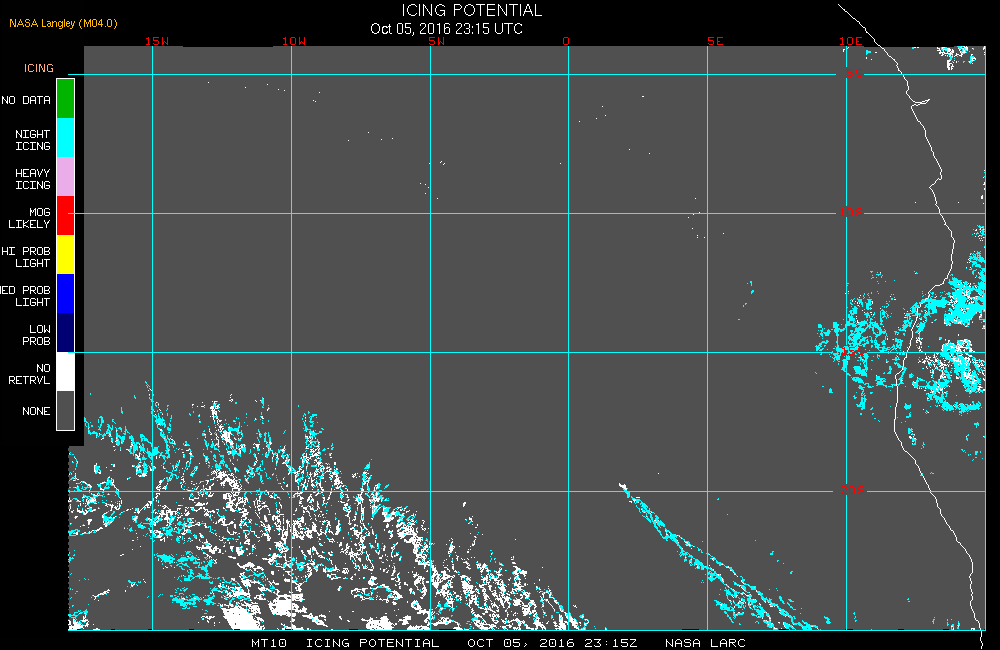The height and width of the screenshot is (650, 1000).
Task: Click the dark navy LOW PROB swatch
Action: click(x=66, y=332)
